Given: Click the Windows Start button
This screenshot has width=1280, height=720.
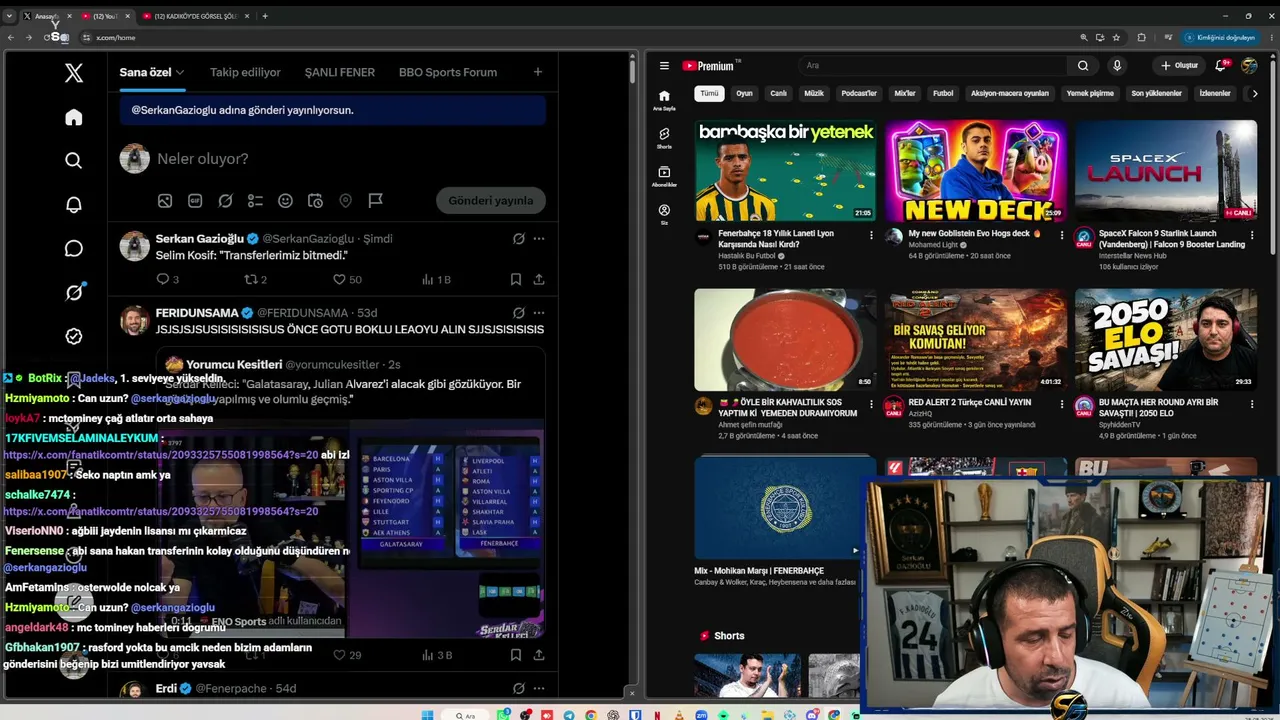Looking at the screenshot, I should click(x=428, y=715).
